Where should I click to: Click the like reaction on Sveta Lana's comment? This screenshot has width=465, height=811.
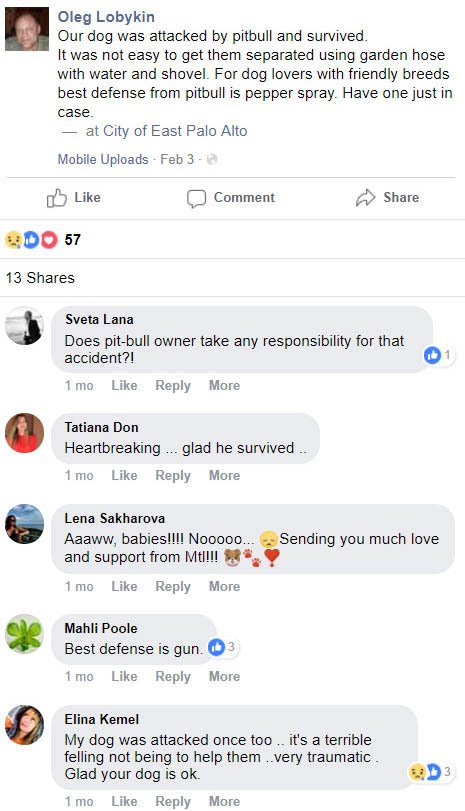pyautogui.click(x=439, y=355)
